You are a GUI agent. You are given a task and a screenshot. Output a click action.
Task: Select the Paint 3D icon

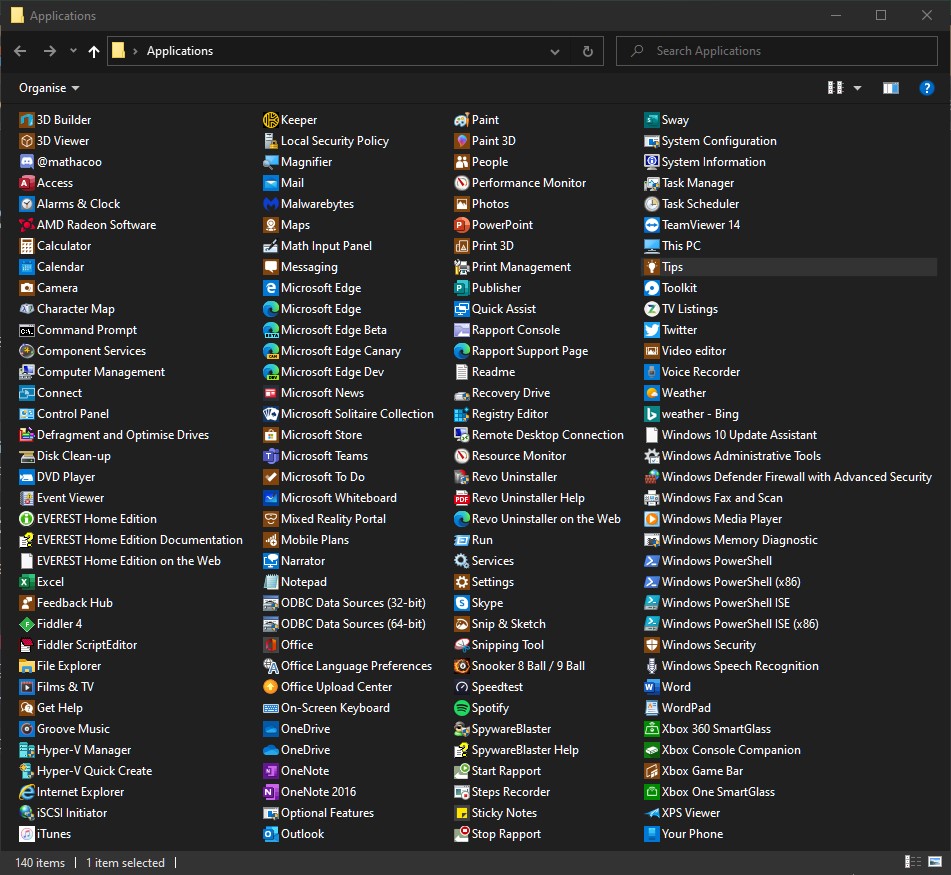[x=462, y=141]
